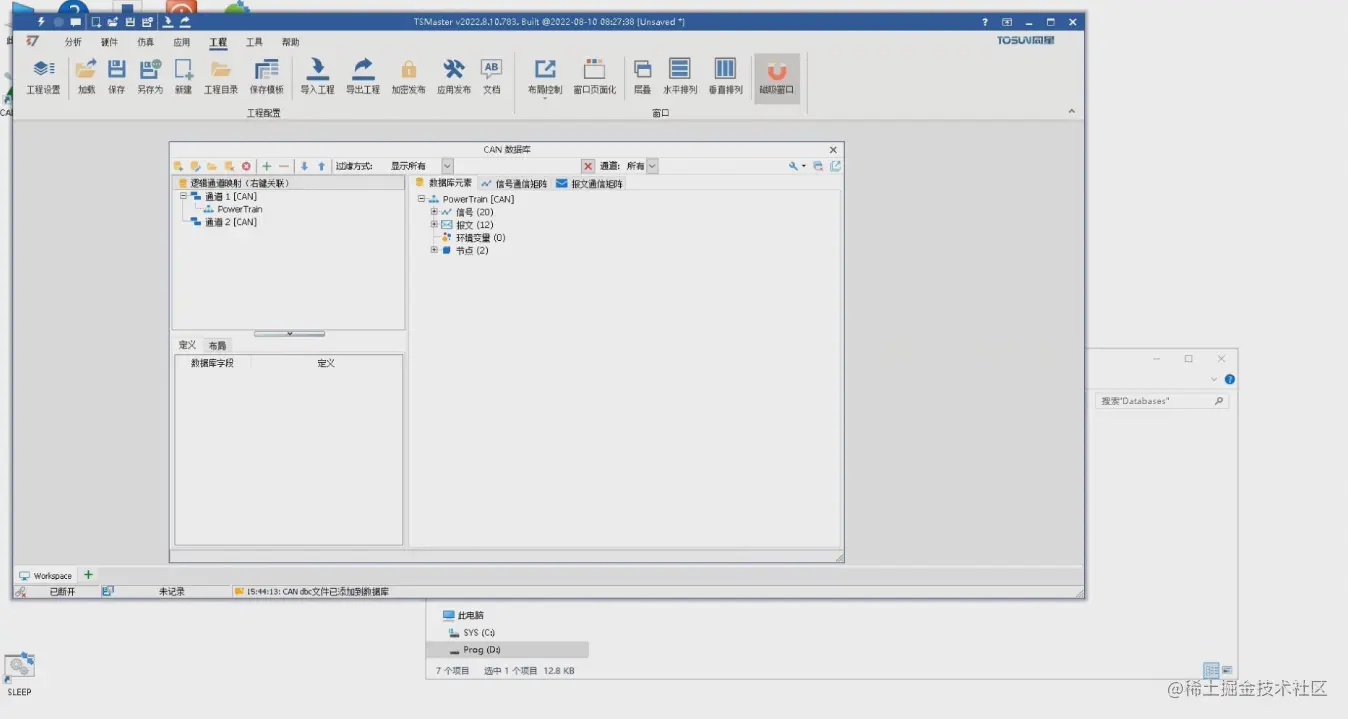Switch to 报文通信矩阵 tab
This screenshot has width=1348, height=719.
click(x=590, y=184)
